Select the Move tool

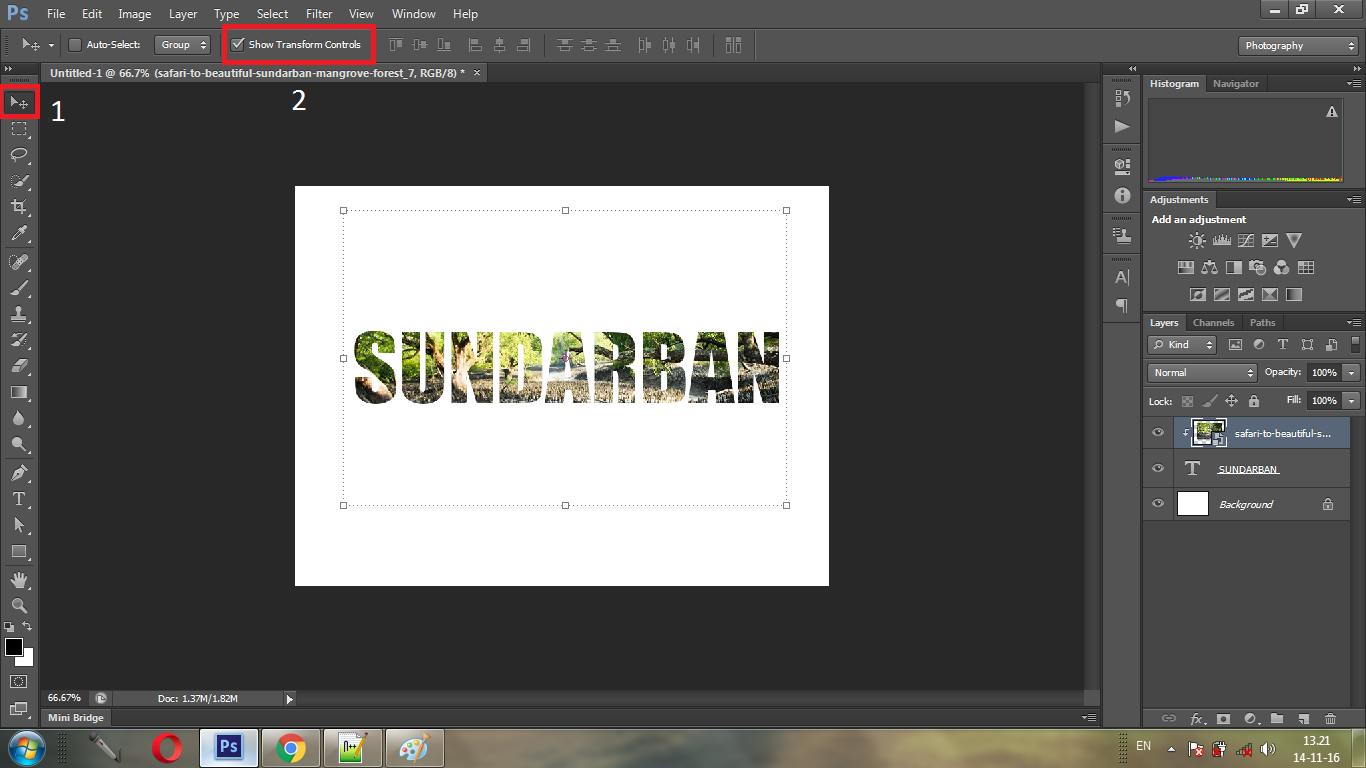(19, 102)
